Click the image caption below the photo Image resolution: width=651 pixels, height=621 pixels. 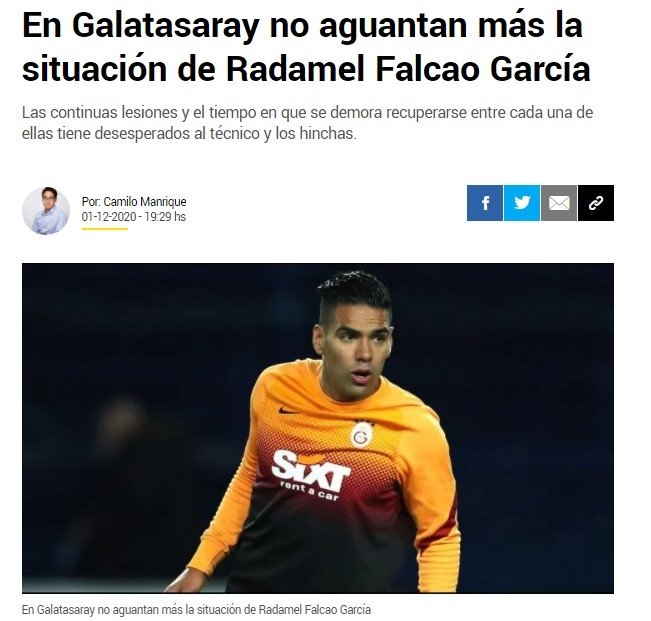tap(196, 609)
